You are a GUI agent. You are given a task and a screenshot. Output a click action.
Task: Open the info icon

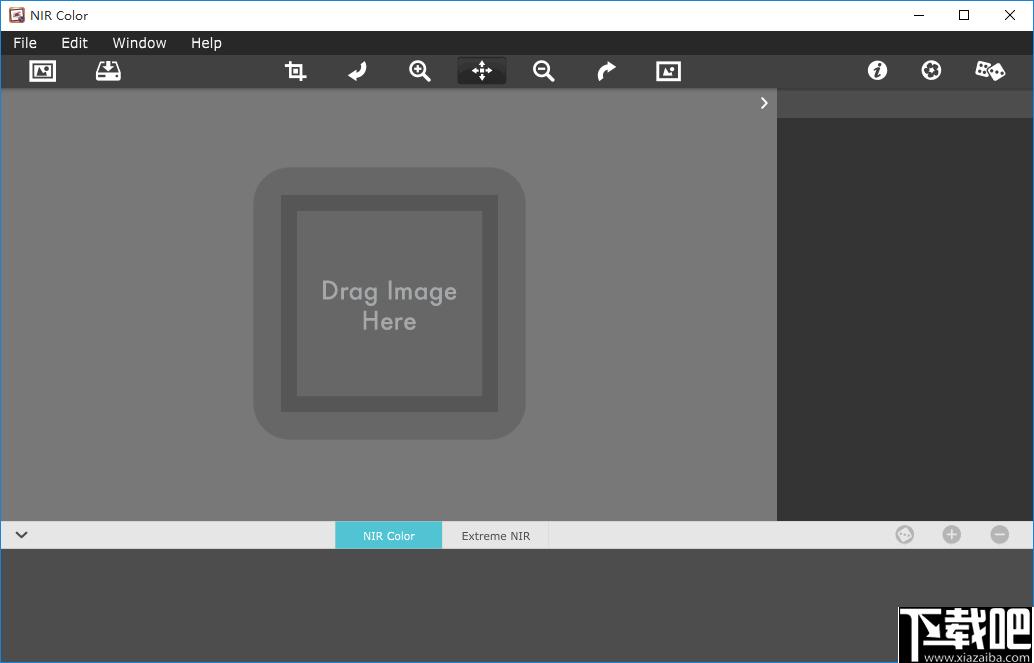877,71
